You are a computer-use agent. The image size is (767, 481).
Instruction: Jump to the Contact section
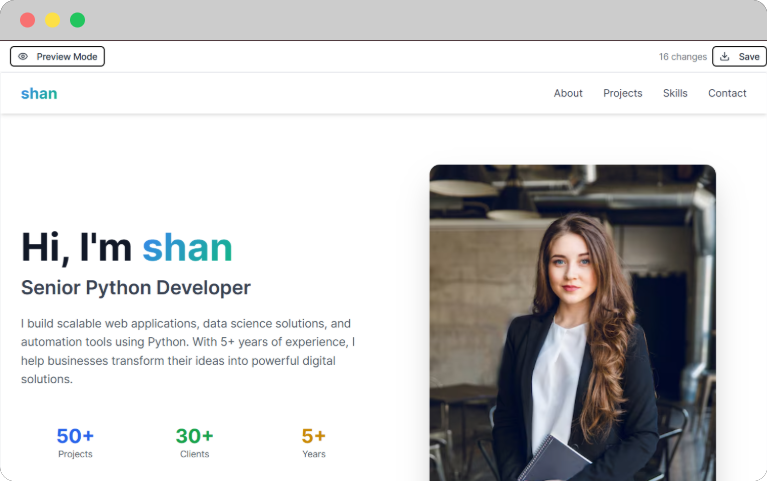[x=727, y=93]
